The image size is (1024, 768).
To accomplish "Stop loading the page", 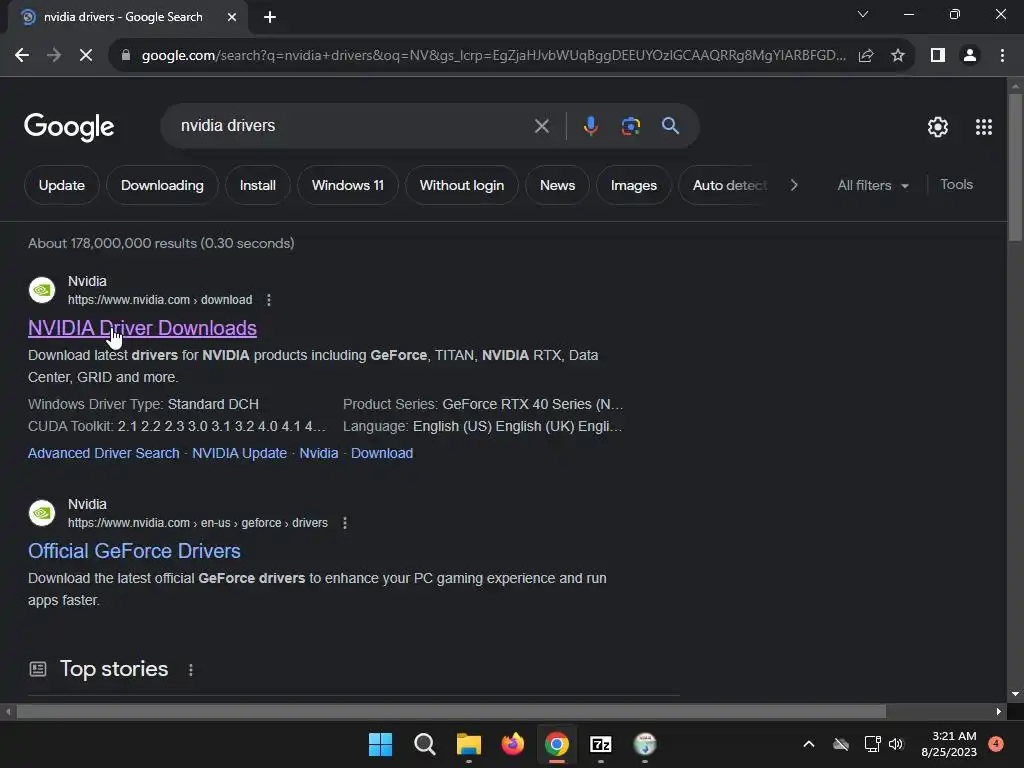I will (x=86, y=56).
